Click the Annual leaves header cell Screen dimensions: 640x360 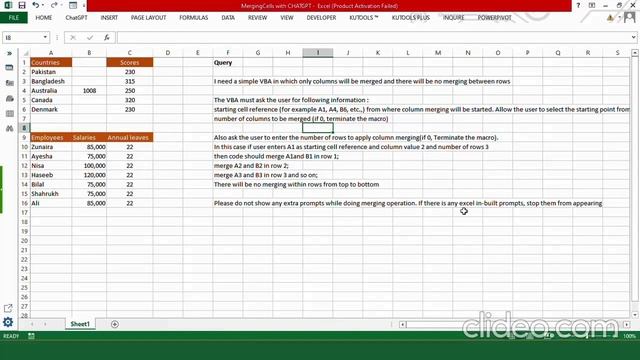(130, 138)
